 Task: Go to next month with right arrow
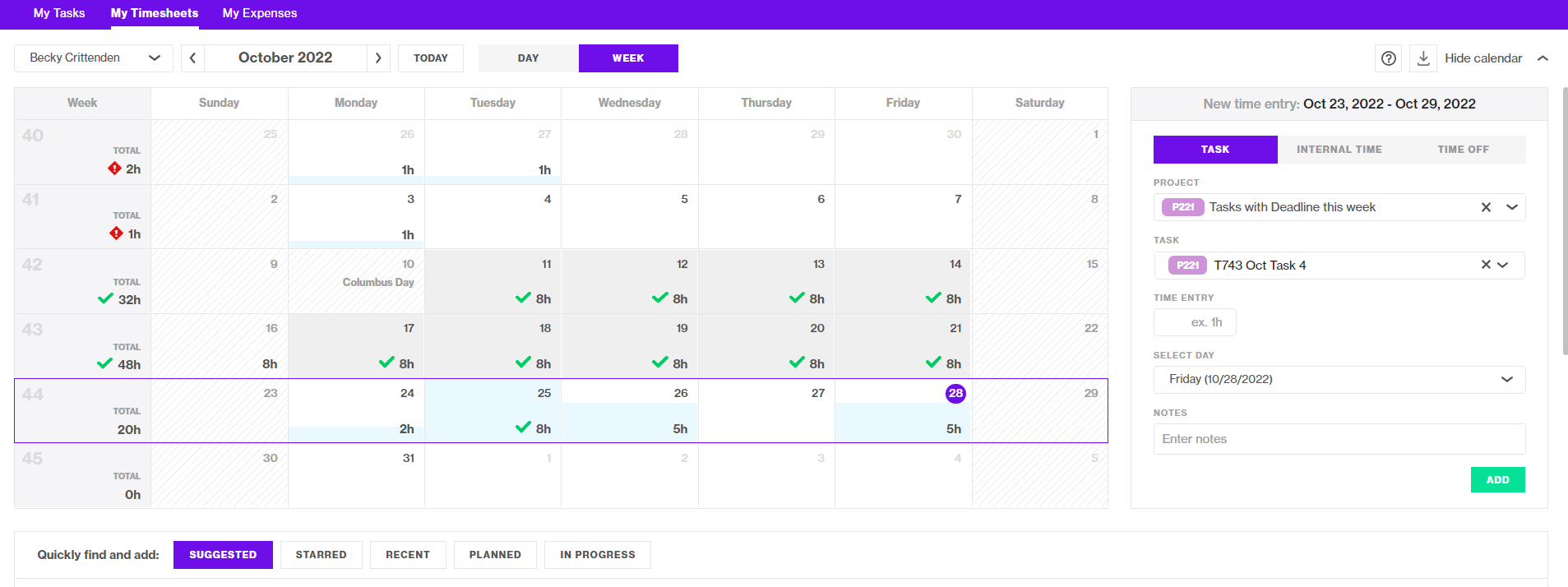pos(378,58)
